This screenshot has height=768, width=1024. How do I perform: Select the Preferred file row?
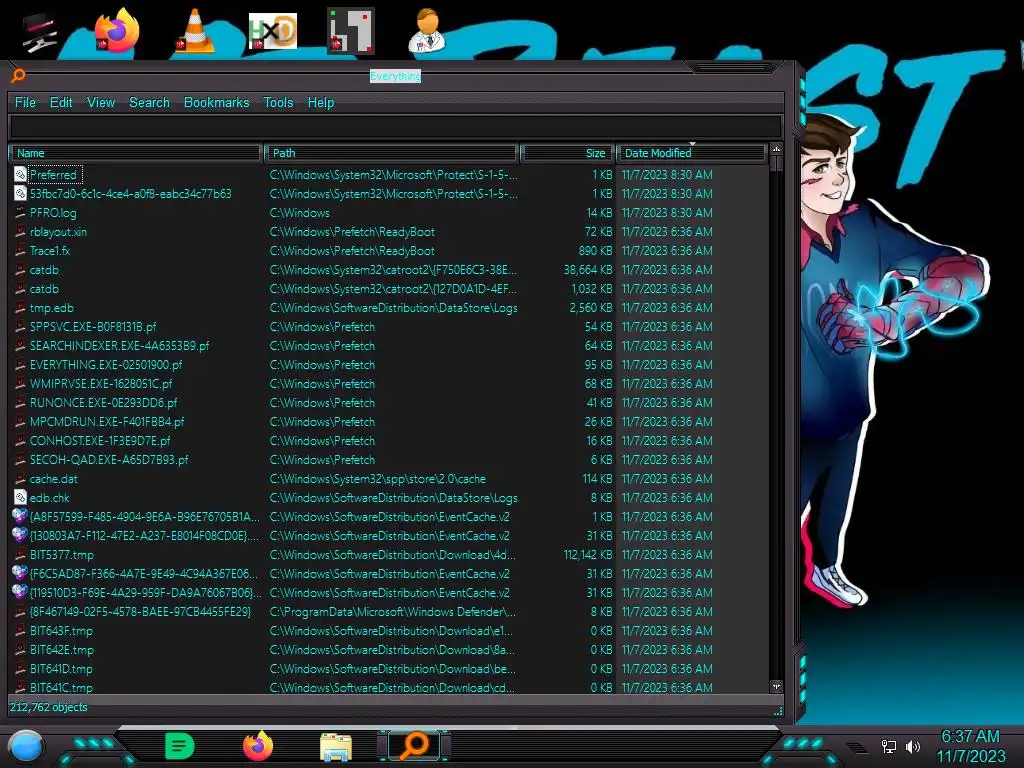[389, 174]
